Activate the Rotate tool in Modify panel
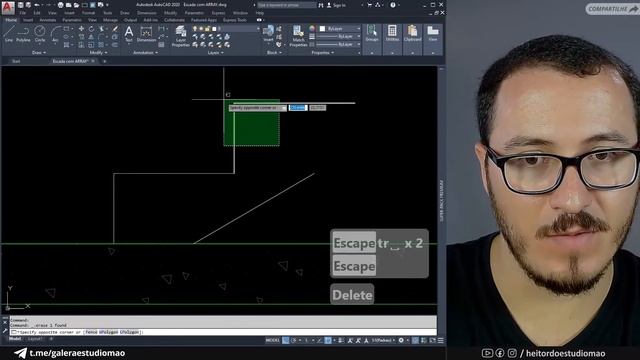640x360 pixels. (x=91, y=29)
